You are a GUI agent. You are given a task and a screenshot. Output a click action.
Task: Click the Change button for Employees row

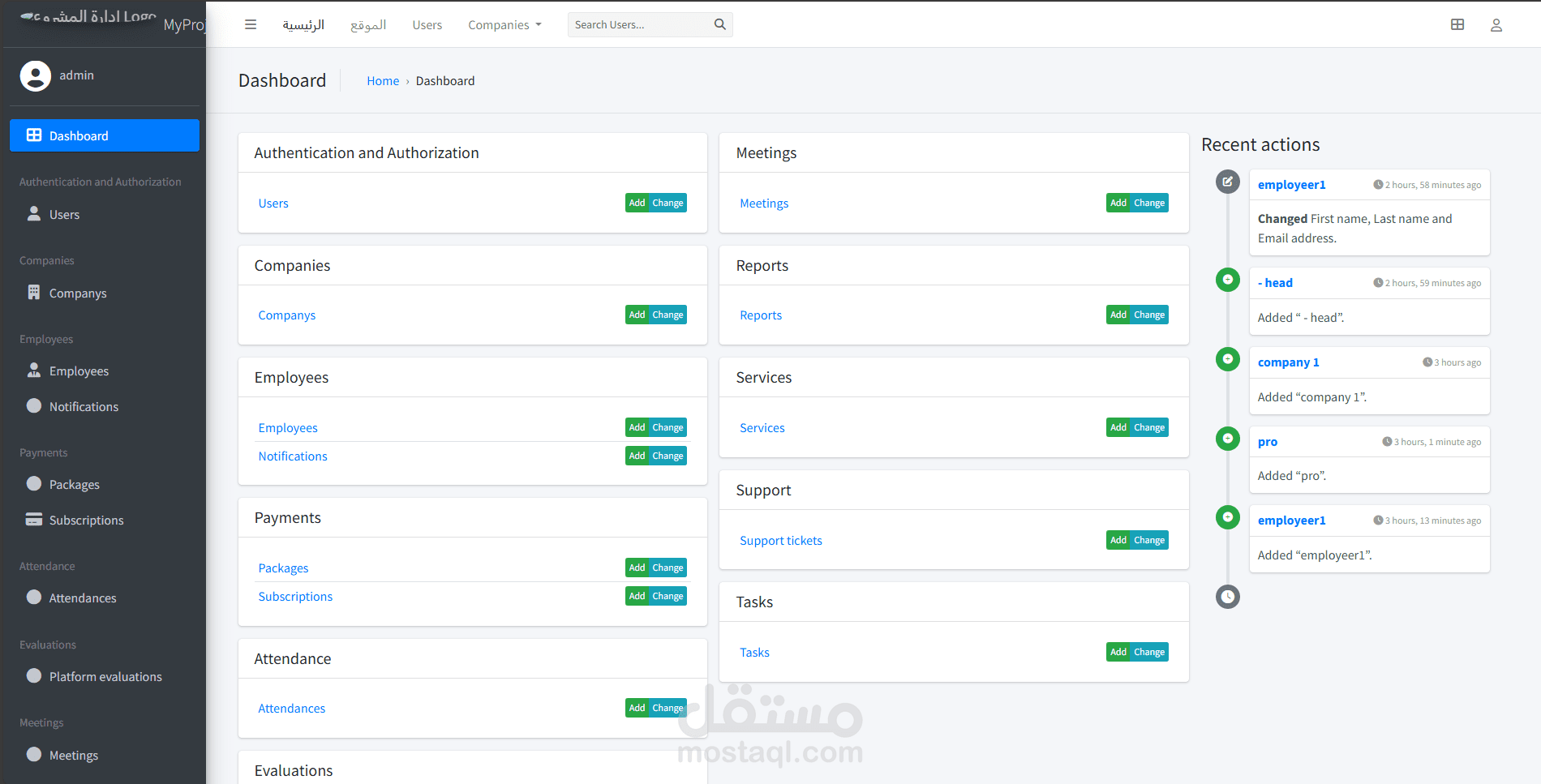tap(667, 427)
